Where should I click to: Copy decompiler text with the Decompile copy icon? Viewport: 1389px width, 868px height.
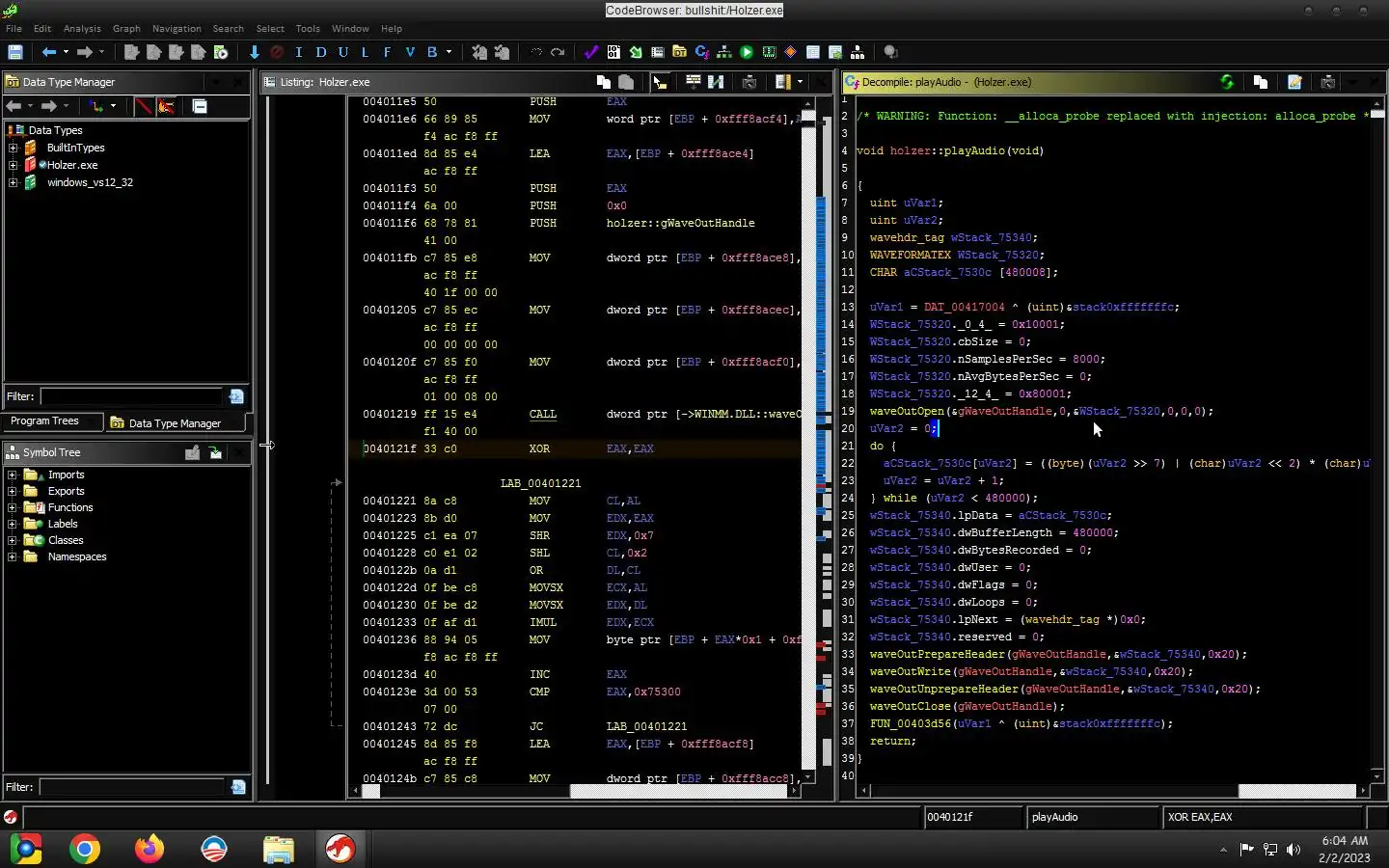1260,82
